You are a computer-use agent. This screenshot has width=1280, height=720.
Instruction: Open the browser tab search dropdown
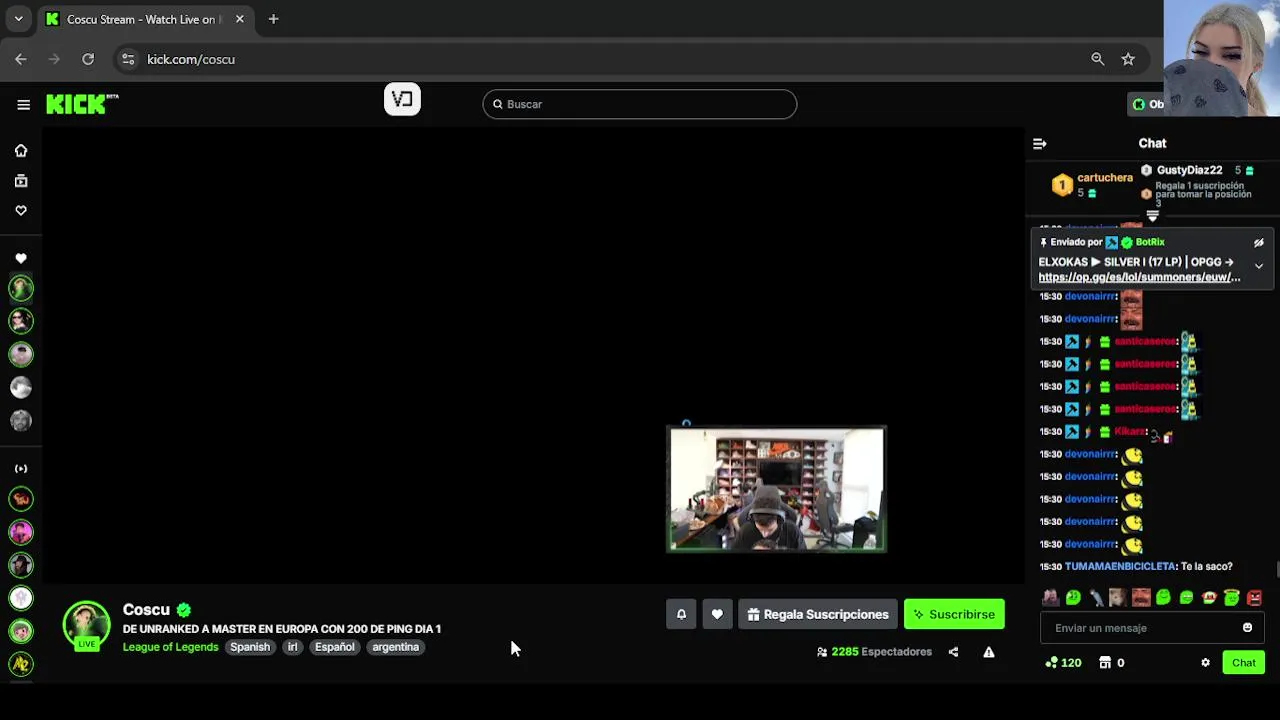click(x=18, y=19)
